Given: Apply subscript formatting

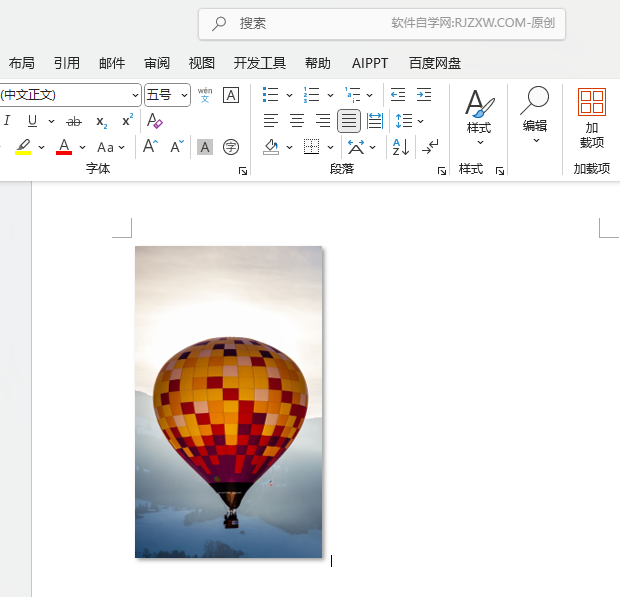Looking at the screenshot, I should coord(102,121).
